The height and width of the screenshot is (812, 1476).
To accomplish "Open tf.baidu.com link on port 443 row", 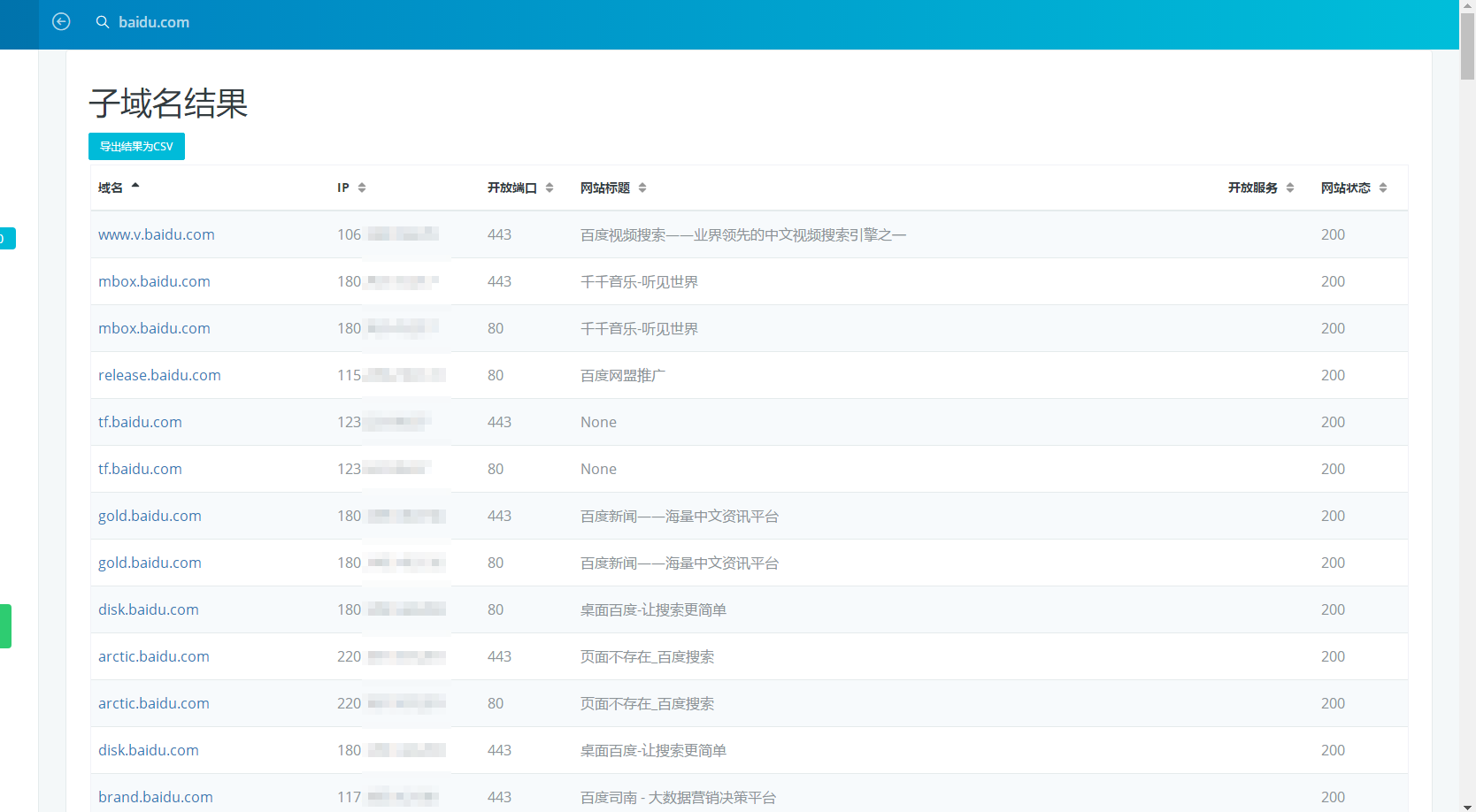I will click(x=140, y=422).
